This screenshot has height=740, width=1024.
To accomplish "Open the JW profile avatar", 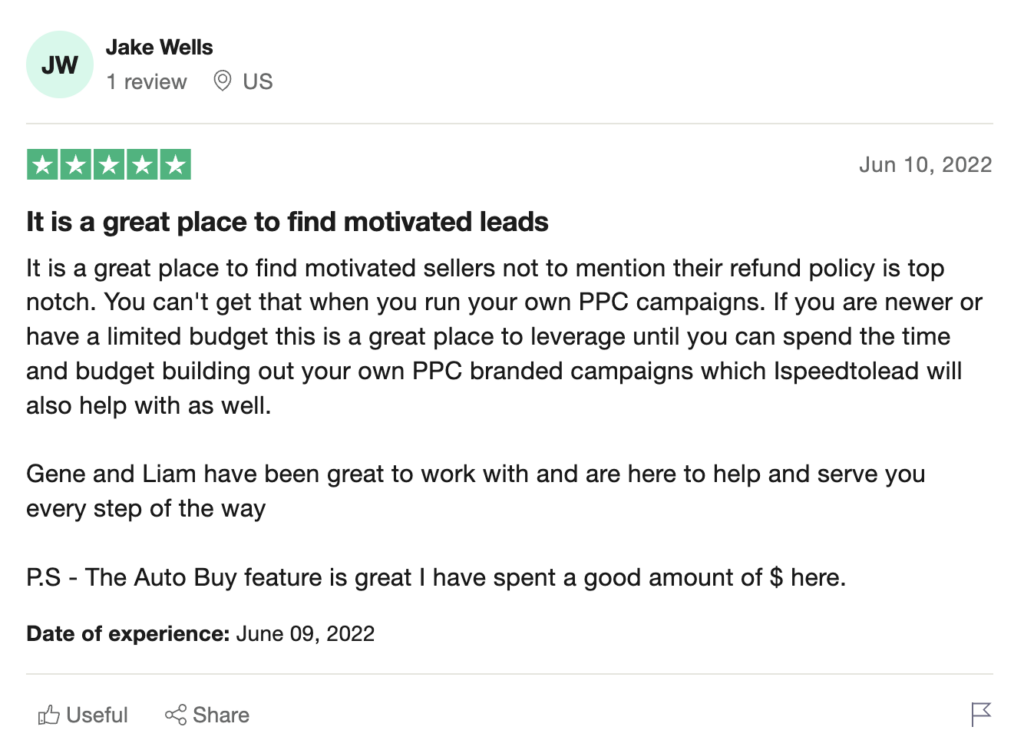I will (x=60, y=65).
